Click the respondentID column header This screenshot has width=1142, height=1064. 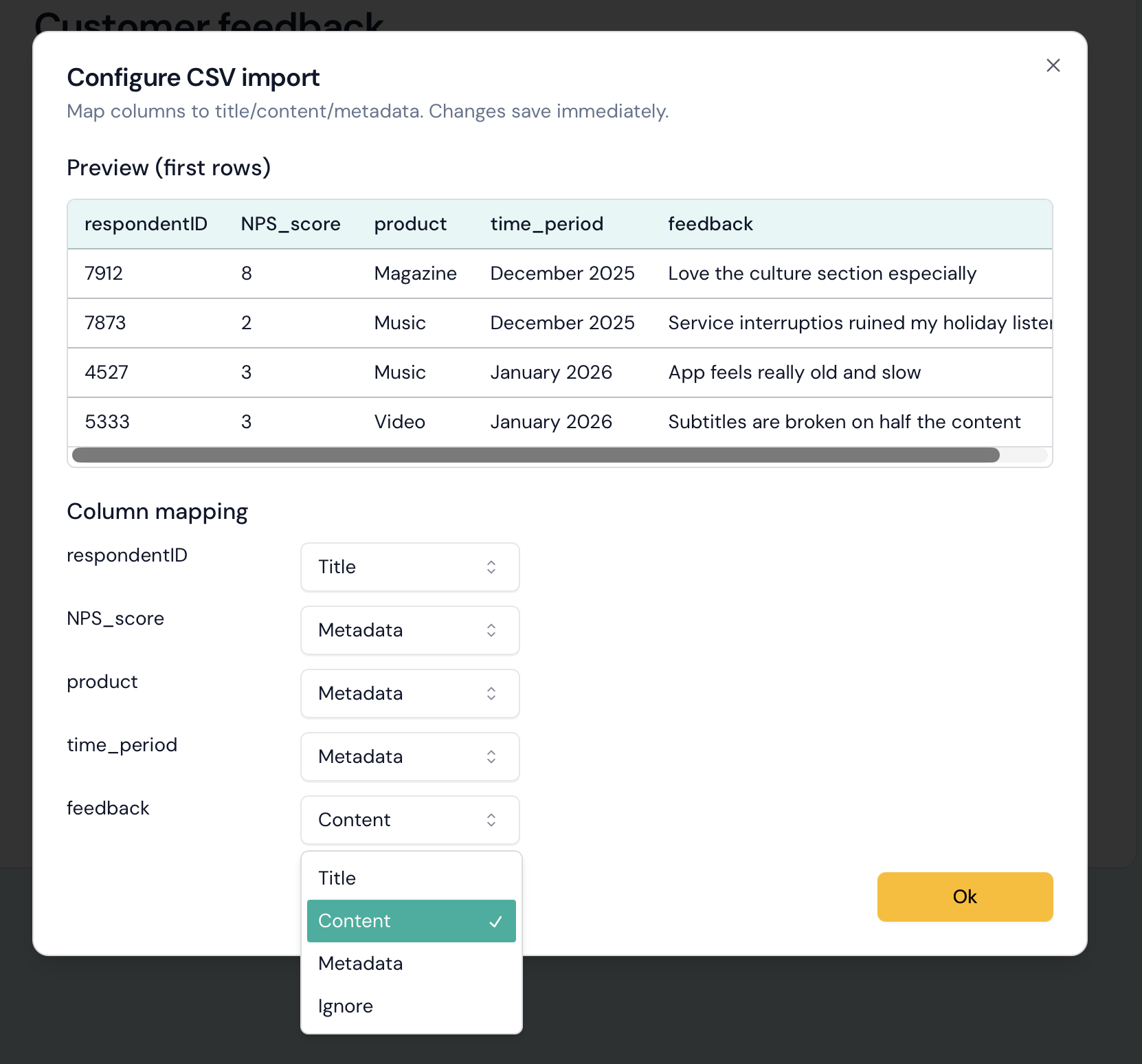point(146,224)
